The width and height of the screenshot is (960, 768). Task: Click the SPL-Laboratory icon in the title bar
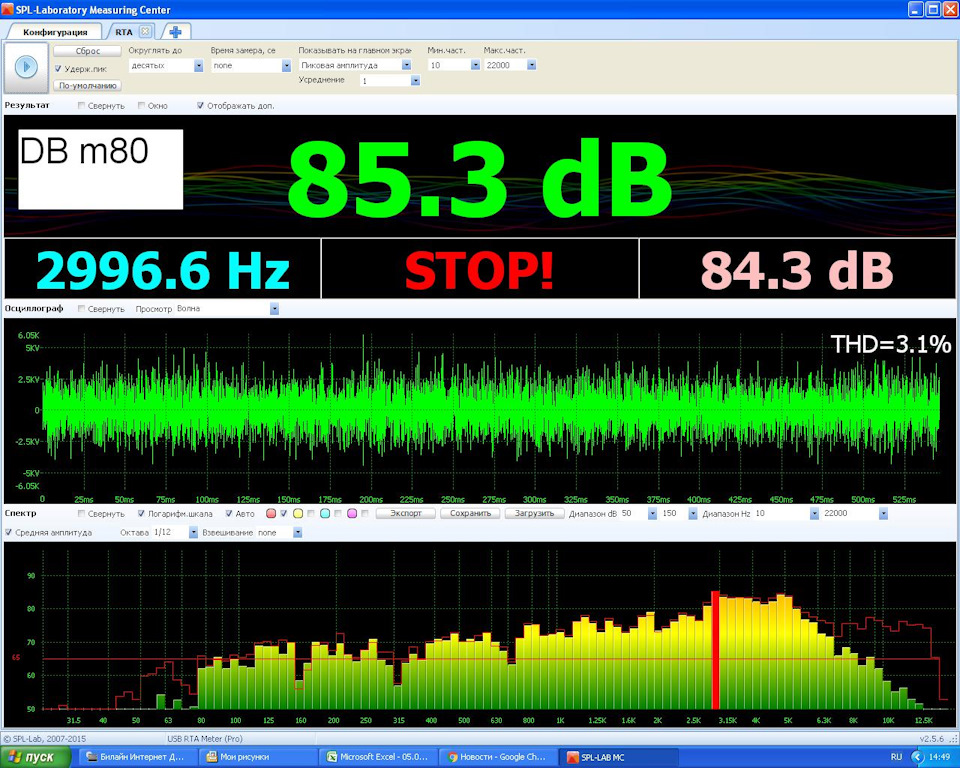(x=7, y=9)
